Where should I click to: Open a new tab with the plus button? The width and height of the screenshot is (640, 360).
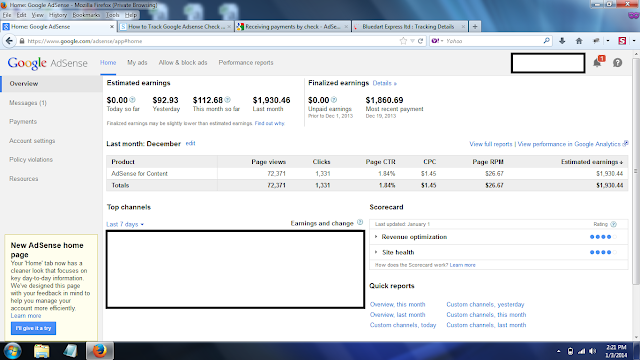[x=475, y=27]
